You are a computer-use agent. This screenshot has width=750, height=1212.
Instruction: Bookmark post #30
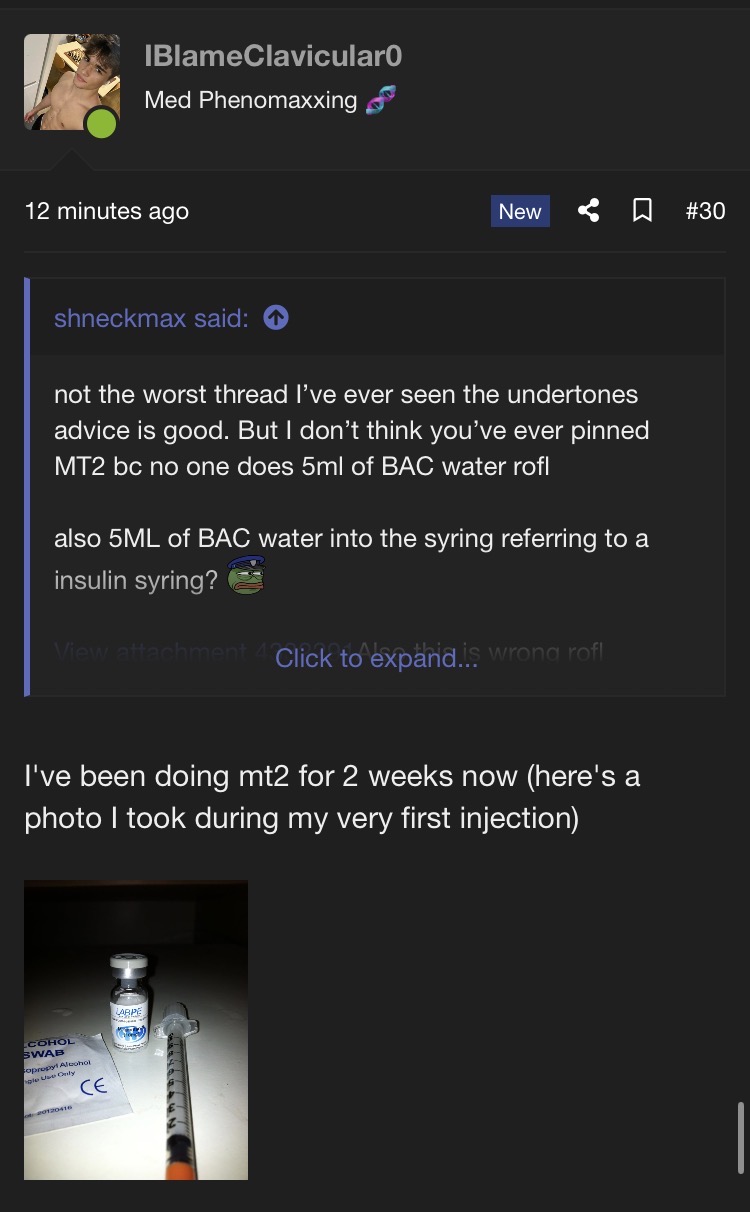coord(643,211)
